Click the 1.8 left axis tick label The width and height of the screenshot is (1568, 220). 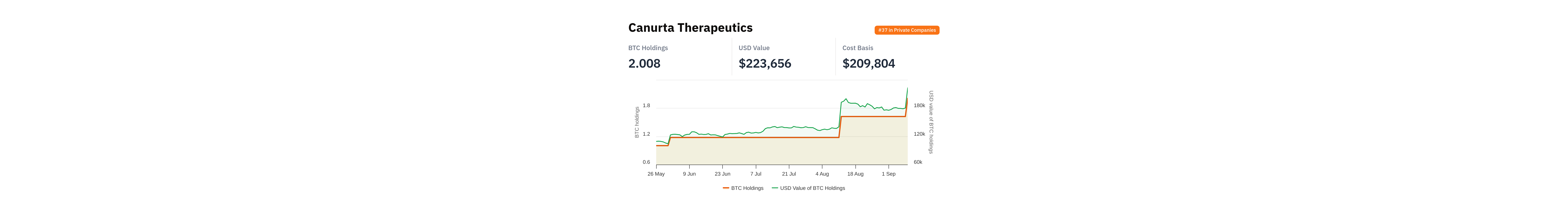[646, 106]
